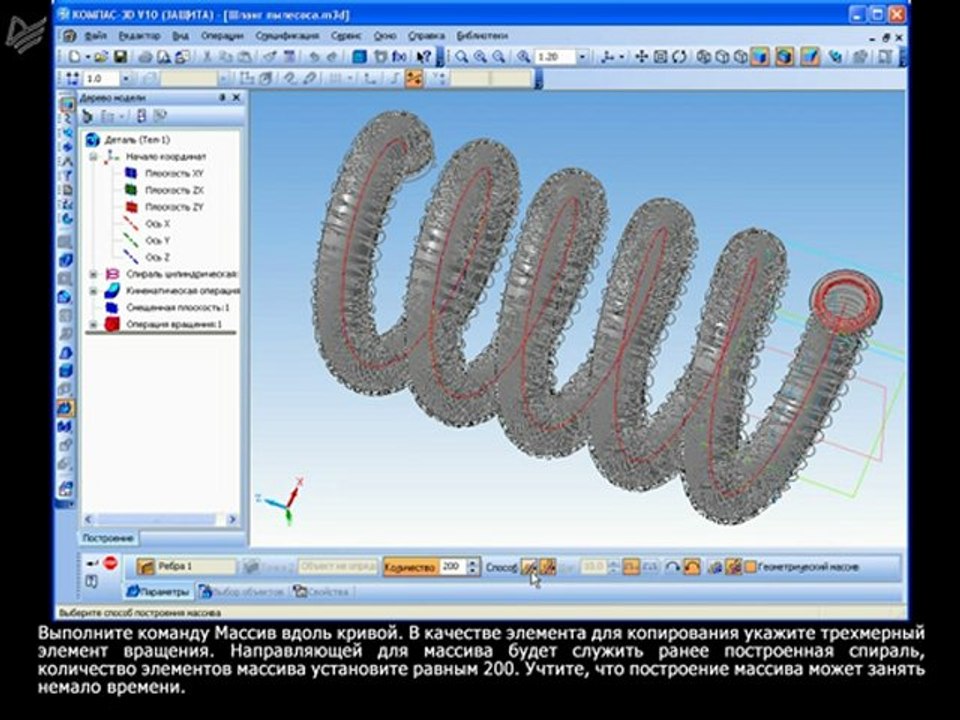Click the Rotate view icon
The image size is (960, 720).
pos(679,57)
